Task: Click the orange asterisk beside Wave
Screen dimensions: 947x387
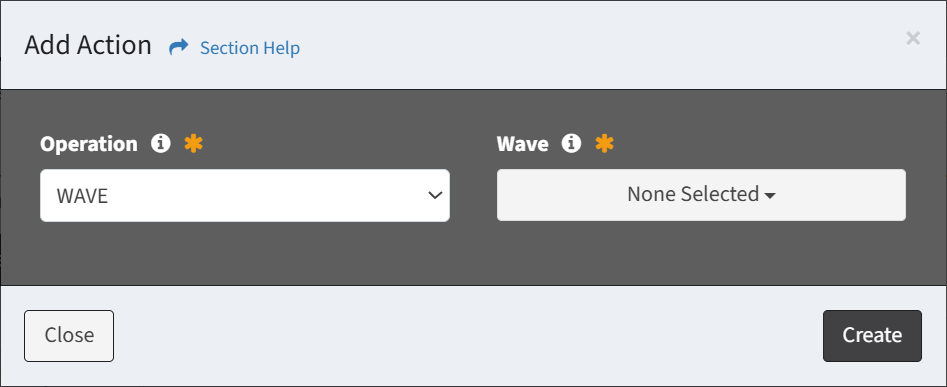Action: (x=605, y=144)
